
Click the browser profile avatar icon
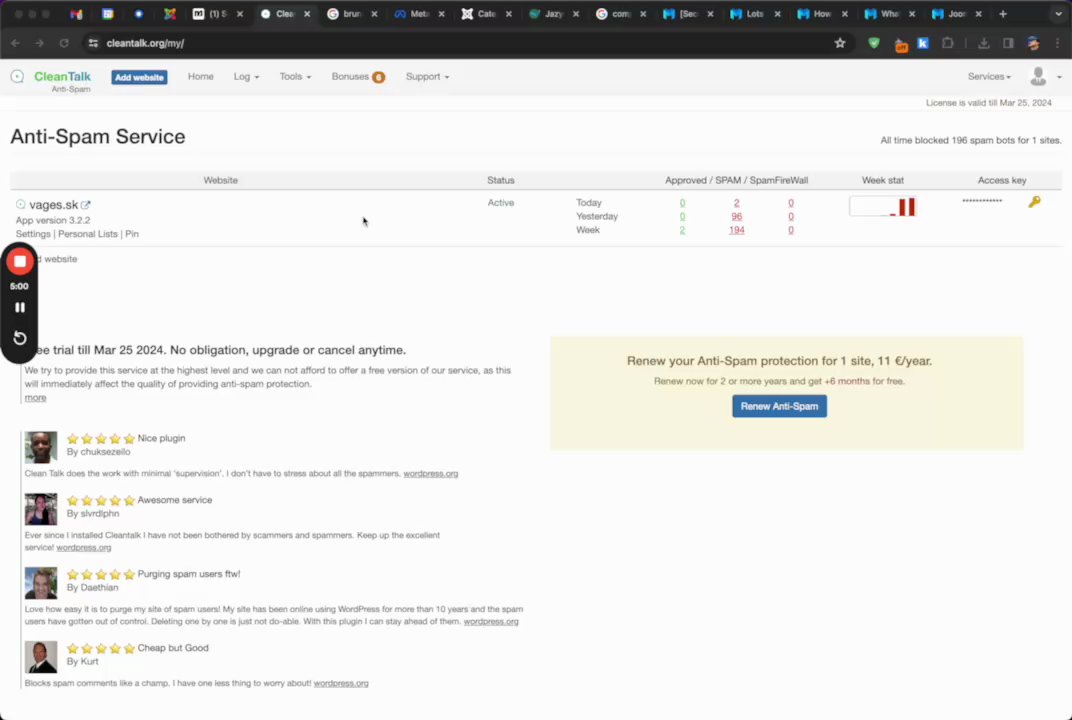1033,43
